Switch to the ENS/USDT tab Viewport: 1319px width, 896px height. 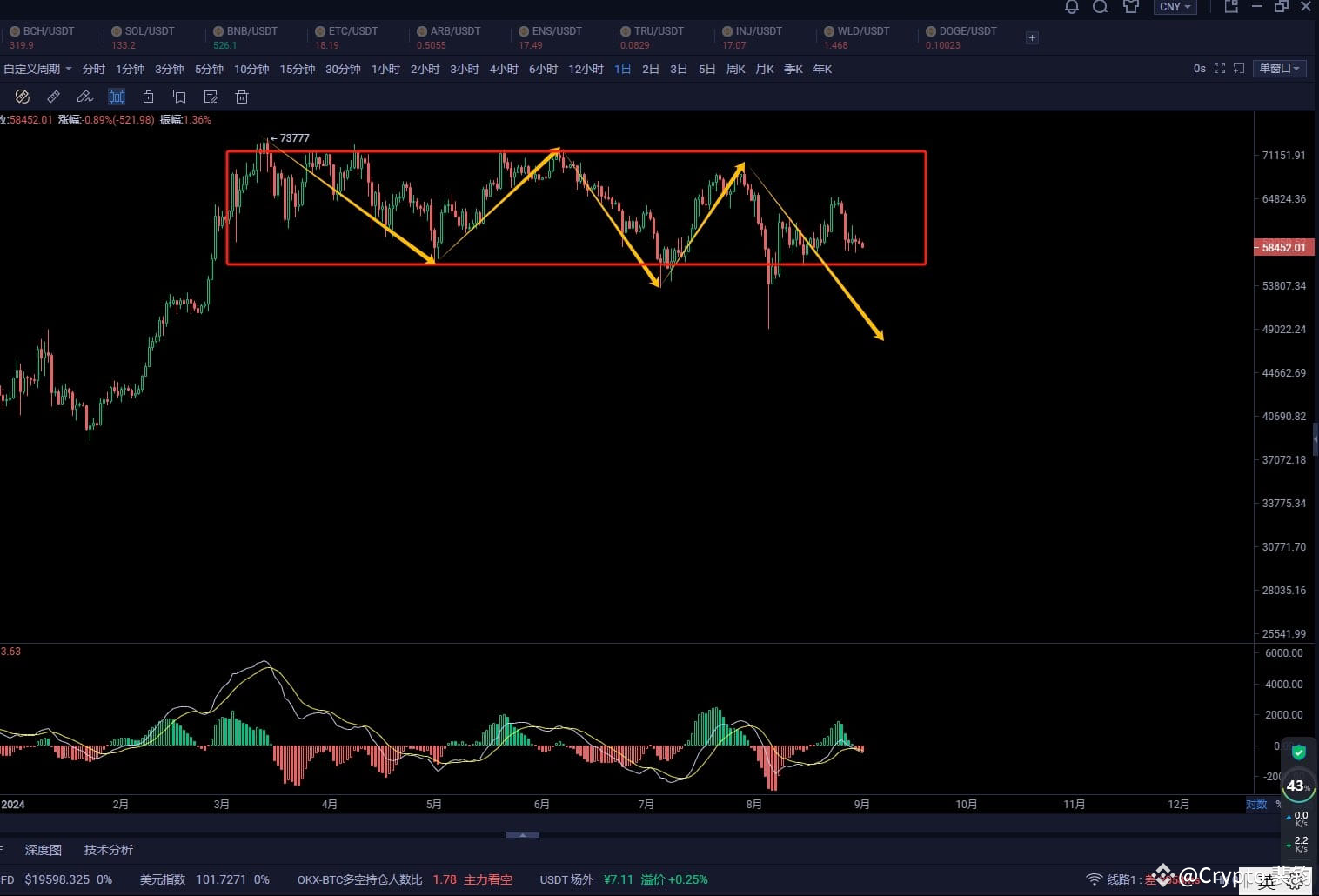551,37
